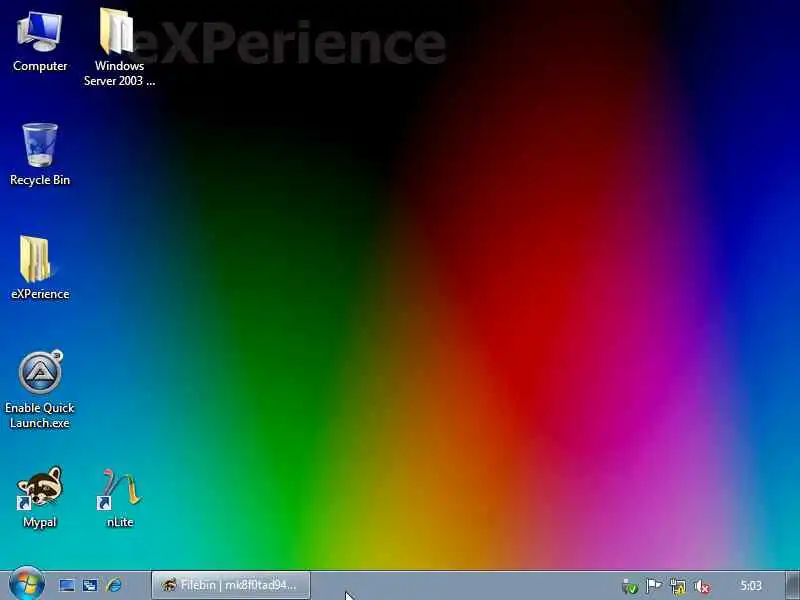Open the clock showing 5:03
The image size is (800, 600).
751,585
